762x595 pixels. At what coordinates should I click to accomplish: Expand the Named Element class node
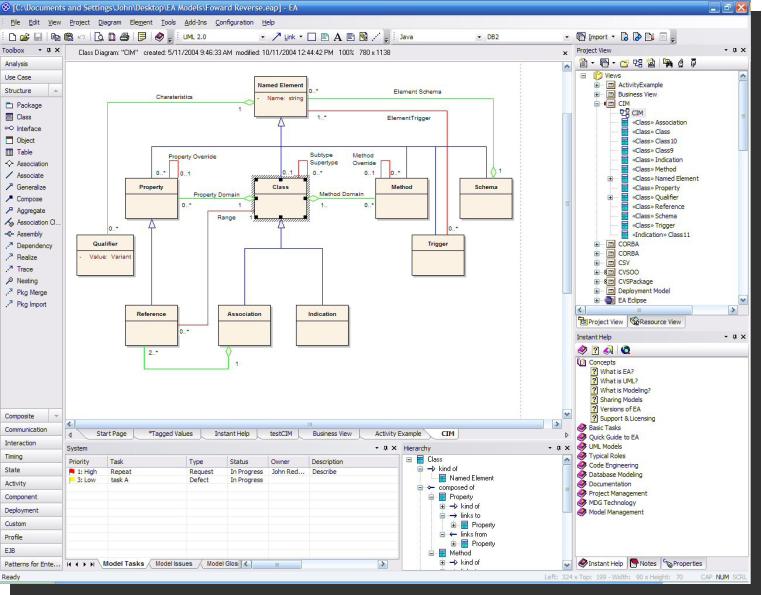[610, 179]
